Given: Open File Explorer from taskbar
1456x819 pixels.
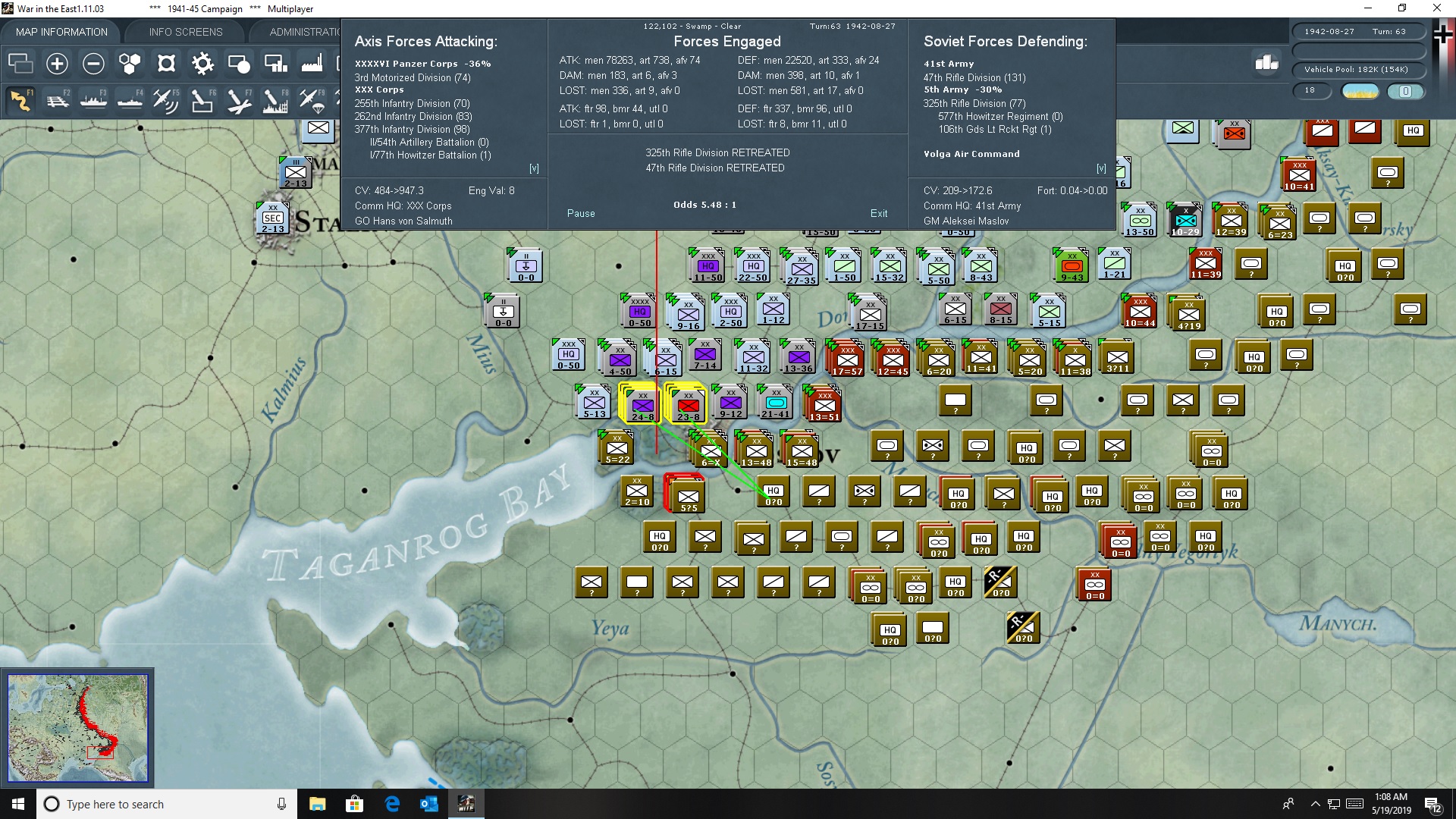Looking at the screenshot, I should point(317,804).
